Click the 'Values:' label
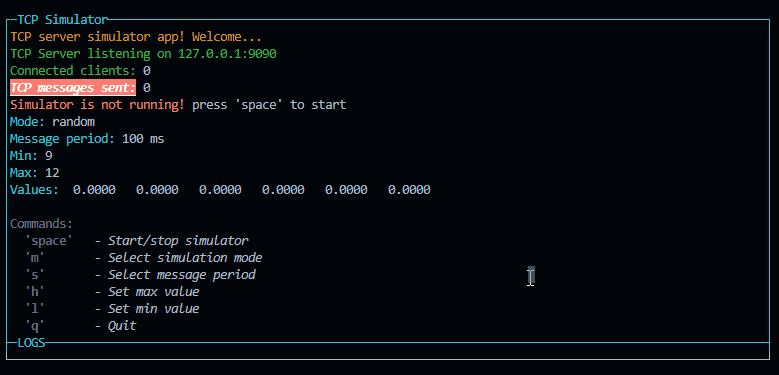The height and width of the screenshot is (375, 779). [34, 190]
